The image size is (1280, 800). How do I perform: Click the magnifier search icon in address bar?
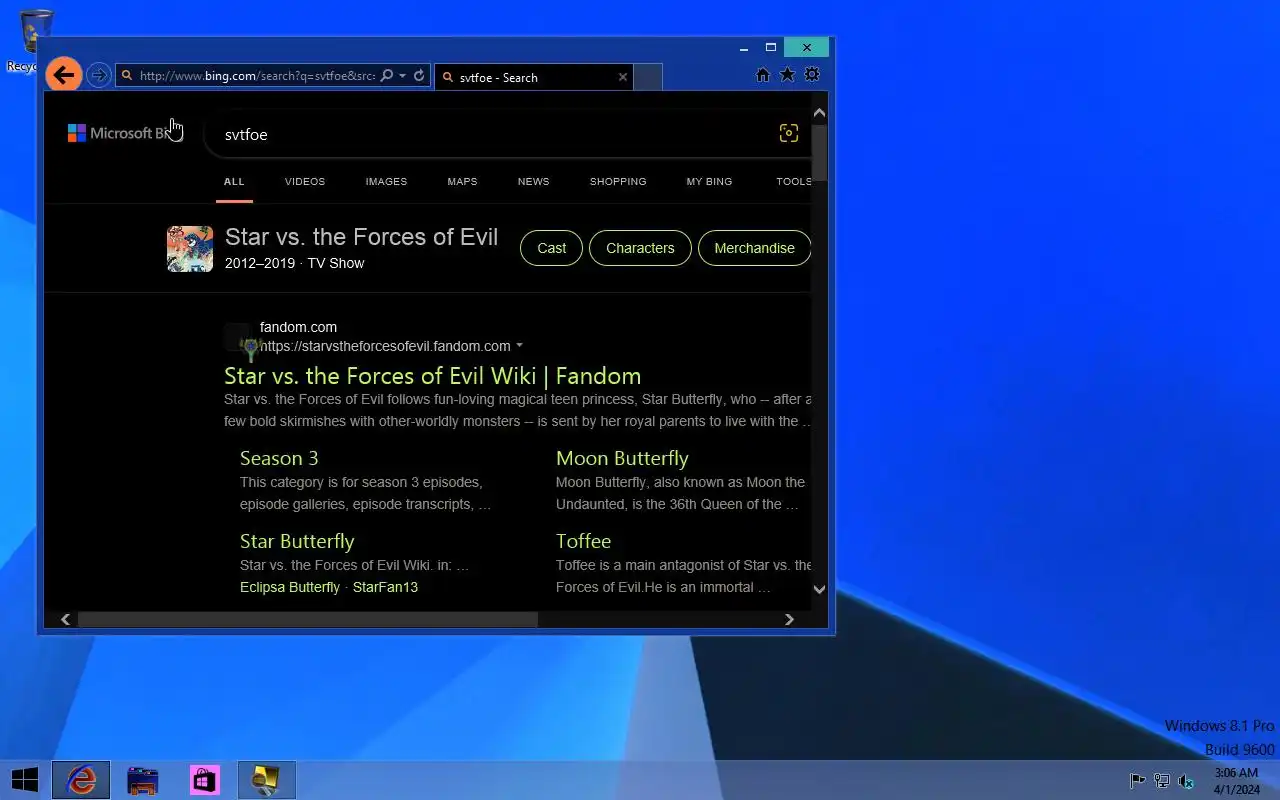point(387,76)
